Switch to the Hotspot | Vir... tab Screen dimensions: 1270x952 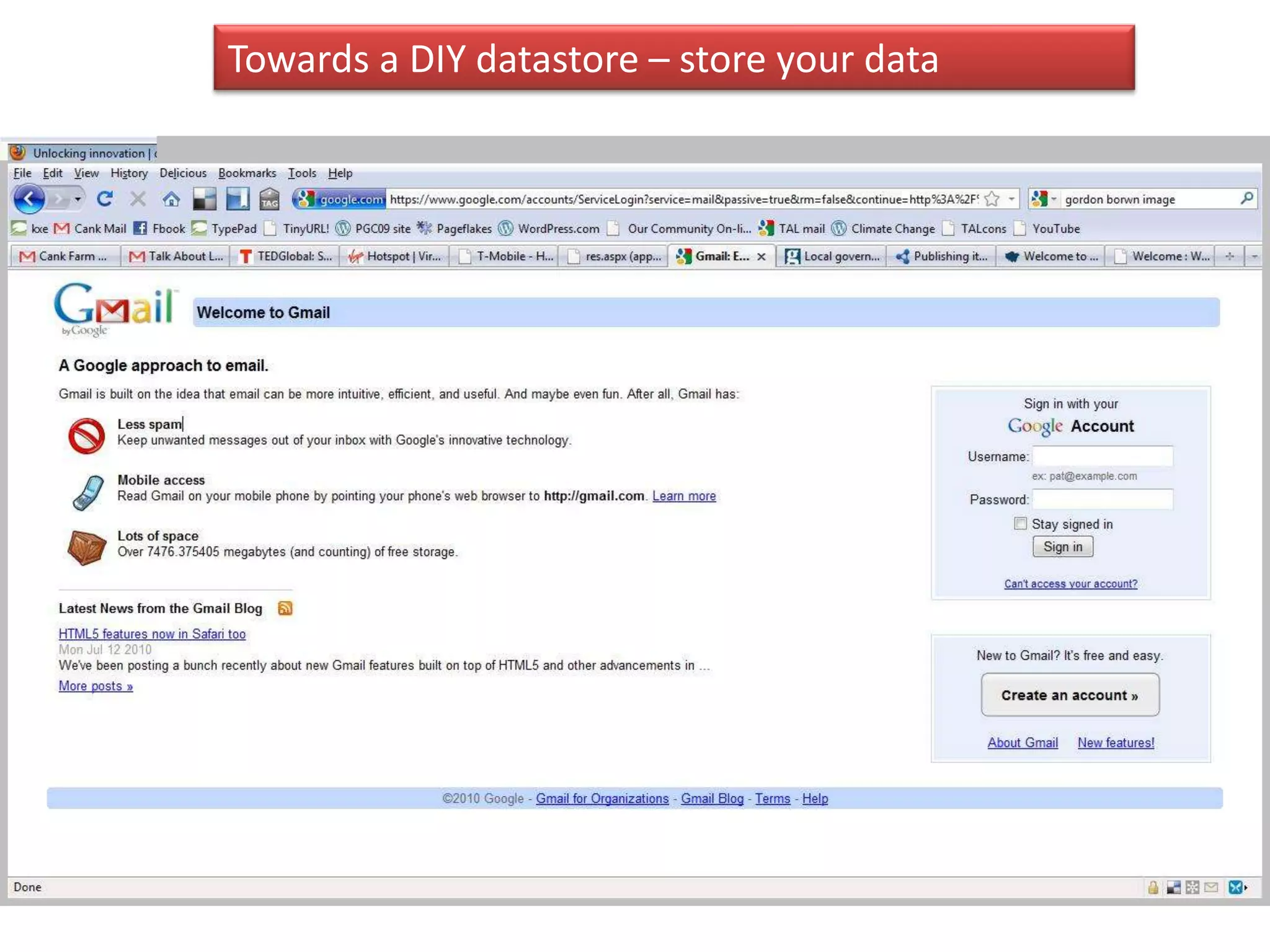[394, 257]
